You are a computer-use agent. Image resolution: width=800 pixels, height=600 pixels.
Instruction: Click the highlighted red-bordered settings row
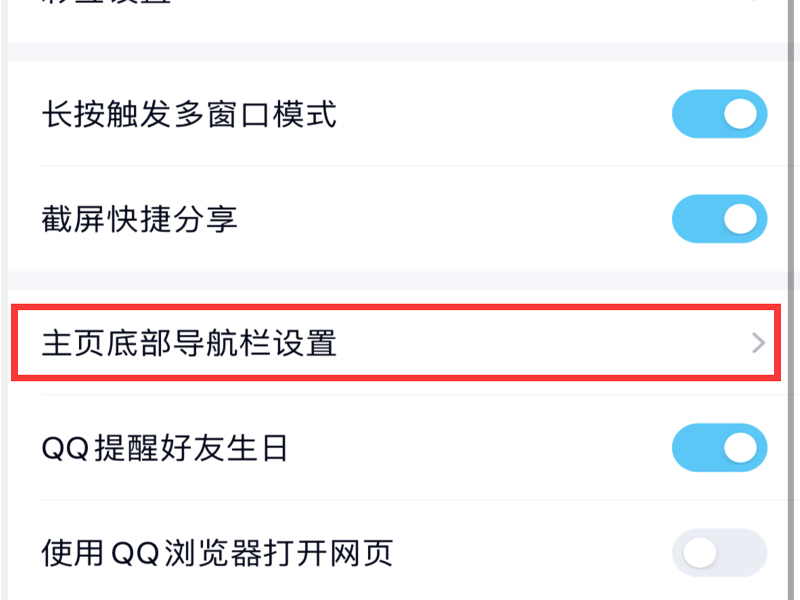click(x=395, y=344)
